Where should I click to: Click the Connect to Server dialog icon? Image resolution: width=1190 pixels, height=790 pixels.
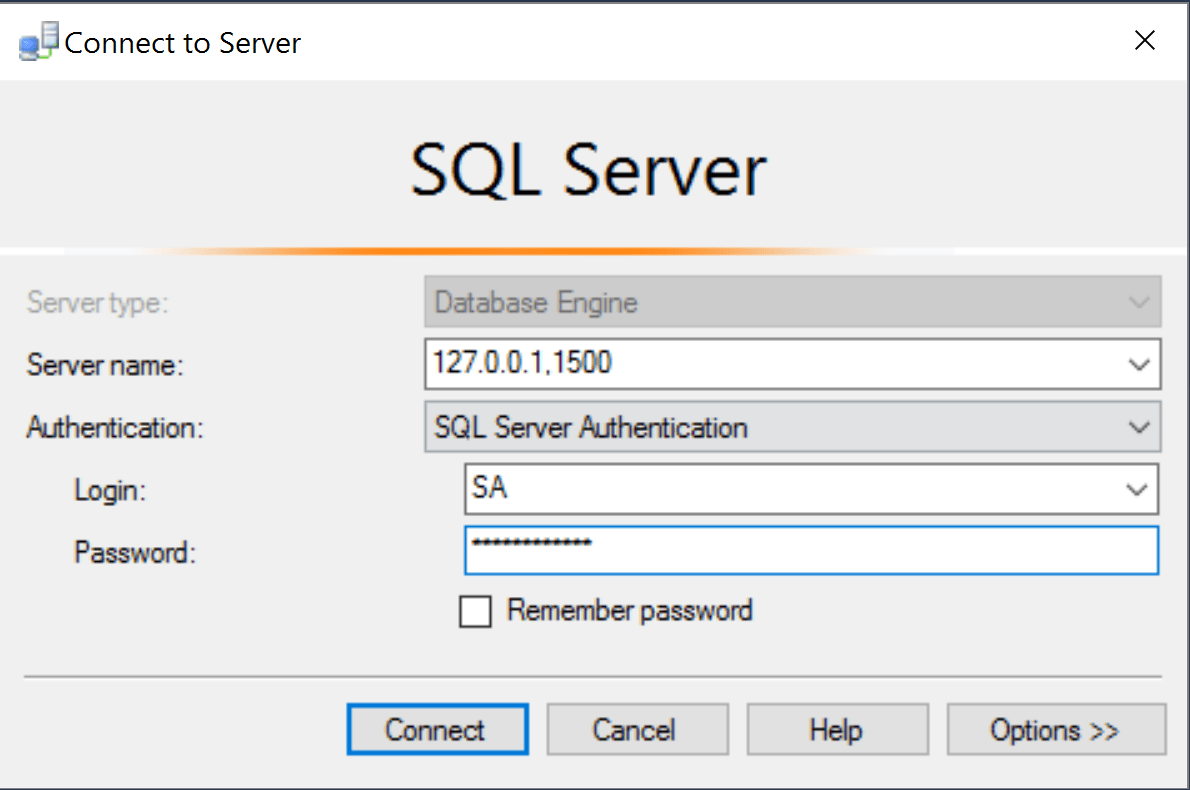(38, 41)
